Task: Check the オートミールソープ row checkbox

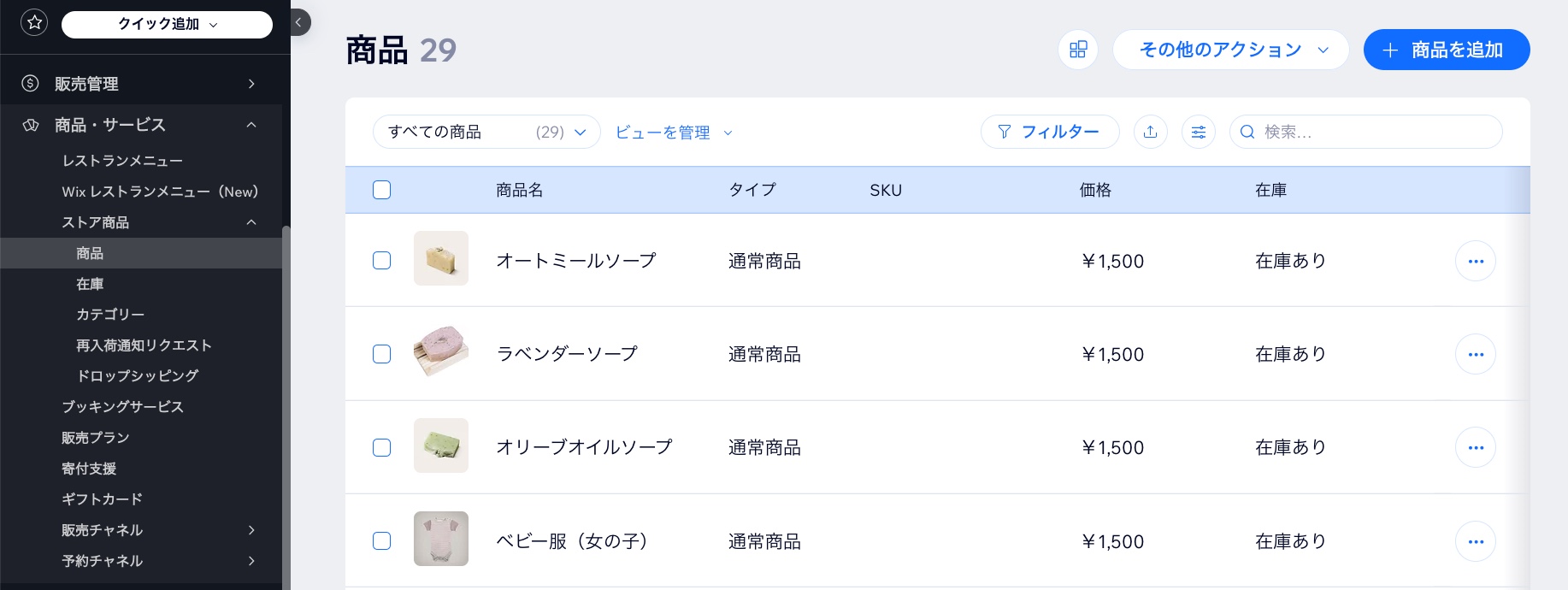Action: coord(382,261)
